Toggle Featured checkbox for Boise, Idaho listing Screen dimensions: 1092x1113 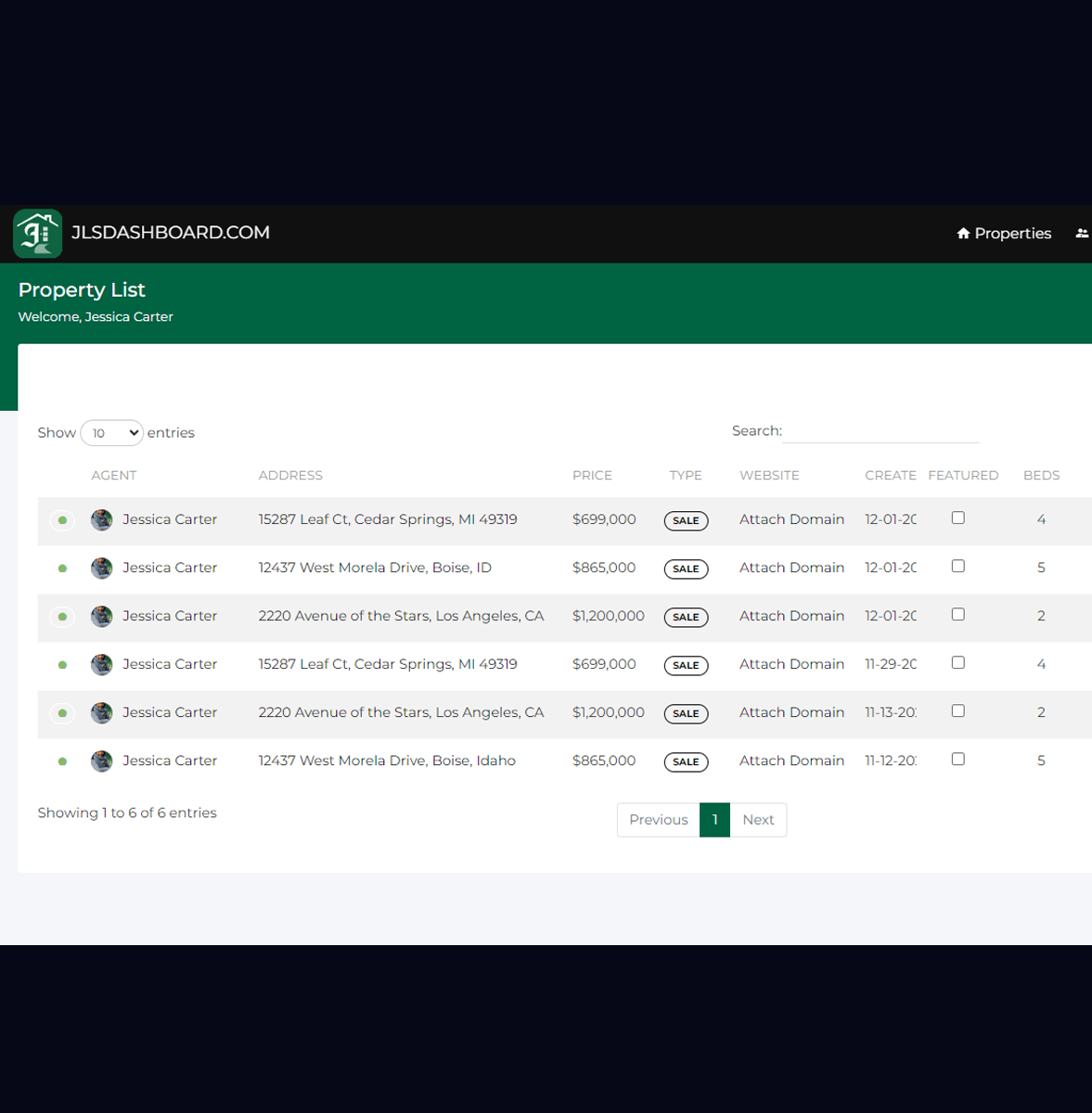(957, 760)
